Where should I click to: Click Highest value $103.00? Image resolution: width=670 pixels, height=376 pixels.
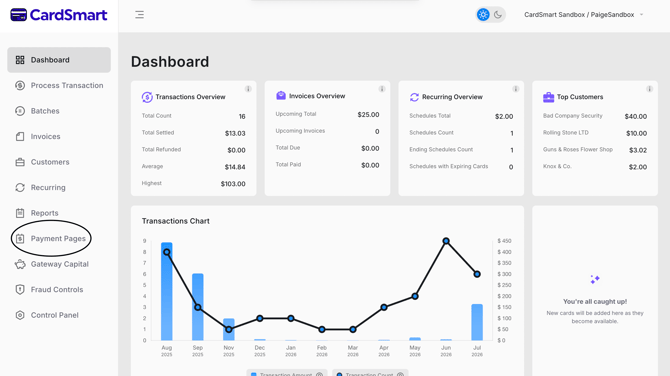[x=233, y=184]
